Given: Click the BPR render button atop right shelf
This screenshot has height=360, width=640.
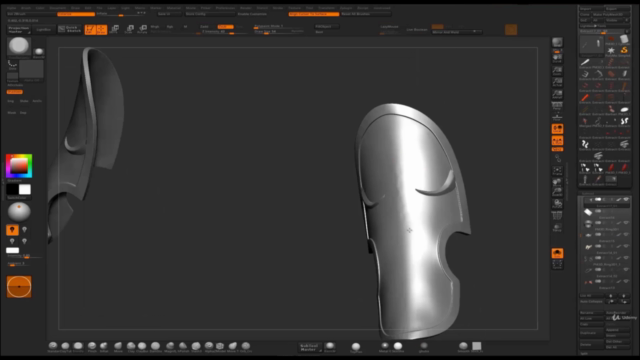Looking at the screenshot, I should (557, 42).
